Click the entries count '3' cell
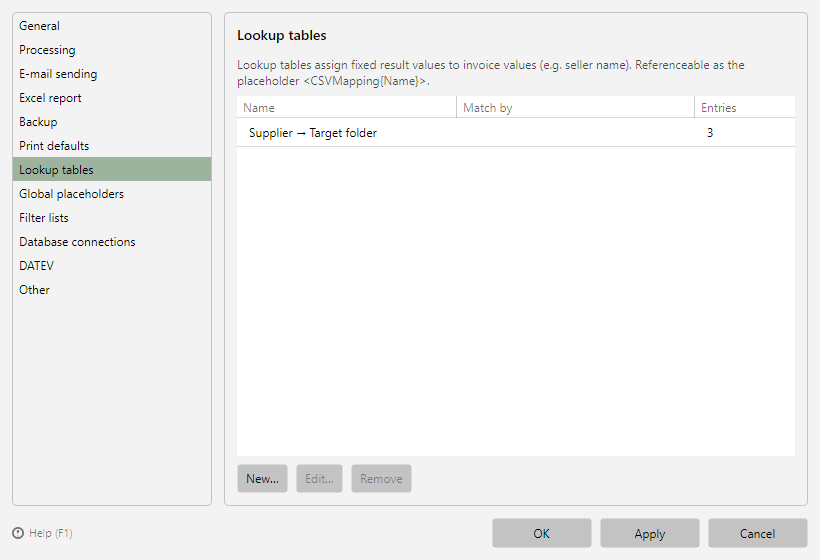Screen dimensions: 820x560 click(x=710, y=133)
